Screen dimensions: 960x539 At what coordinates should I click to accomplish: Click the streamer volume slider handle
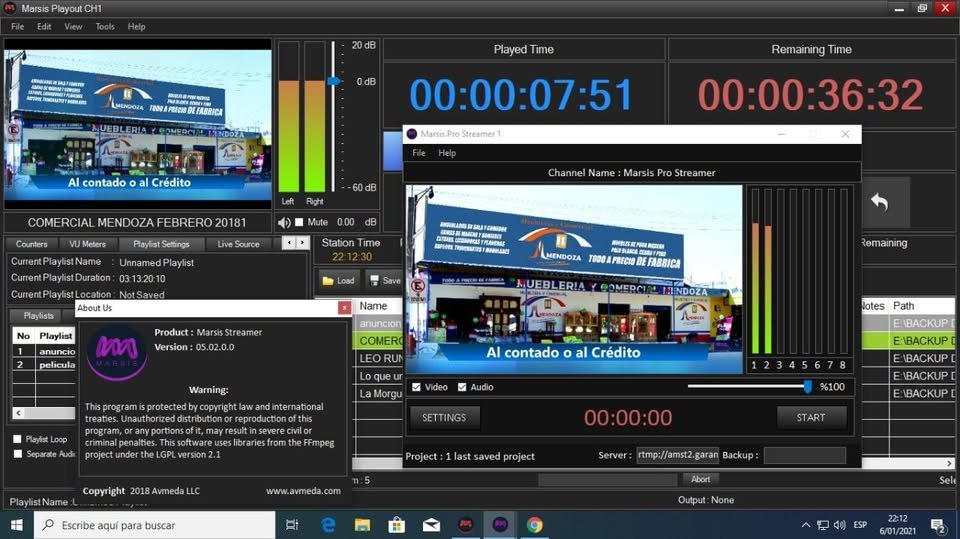807,387
